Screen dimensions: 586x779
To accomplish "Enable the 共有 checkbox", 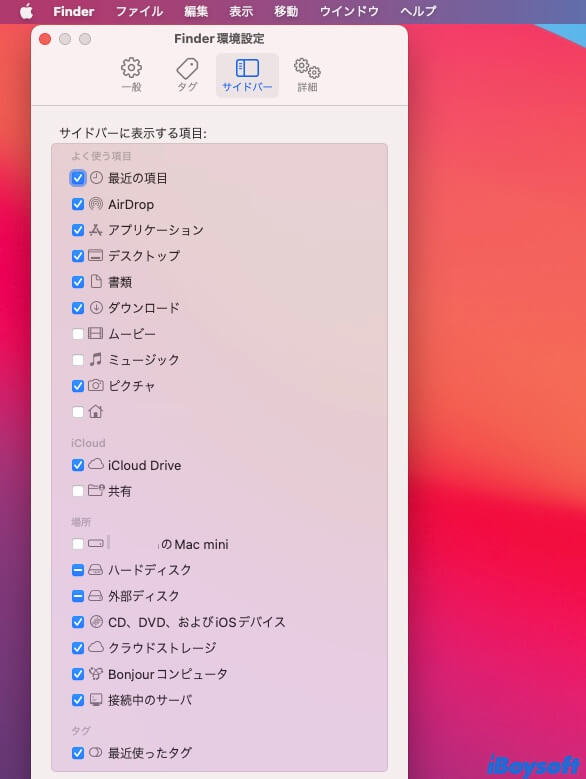I will point(78,491).
